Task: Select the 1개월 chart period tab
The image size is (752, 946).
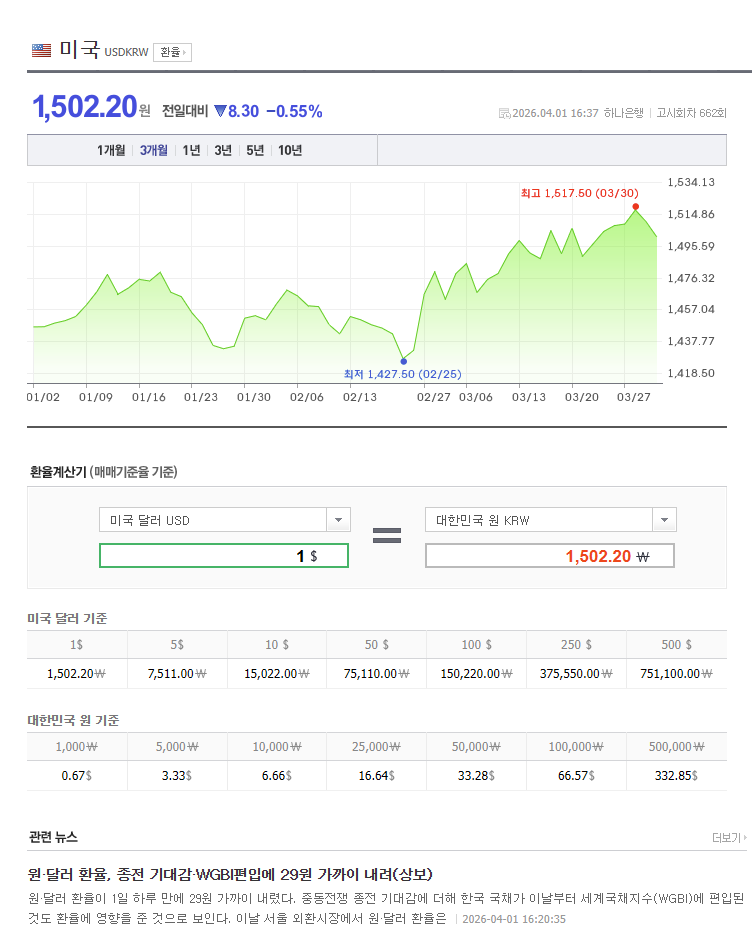Action: coord(111,150)
